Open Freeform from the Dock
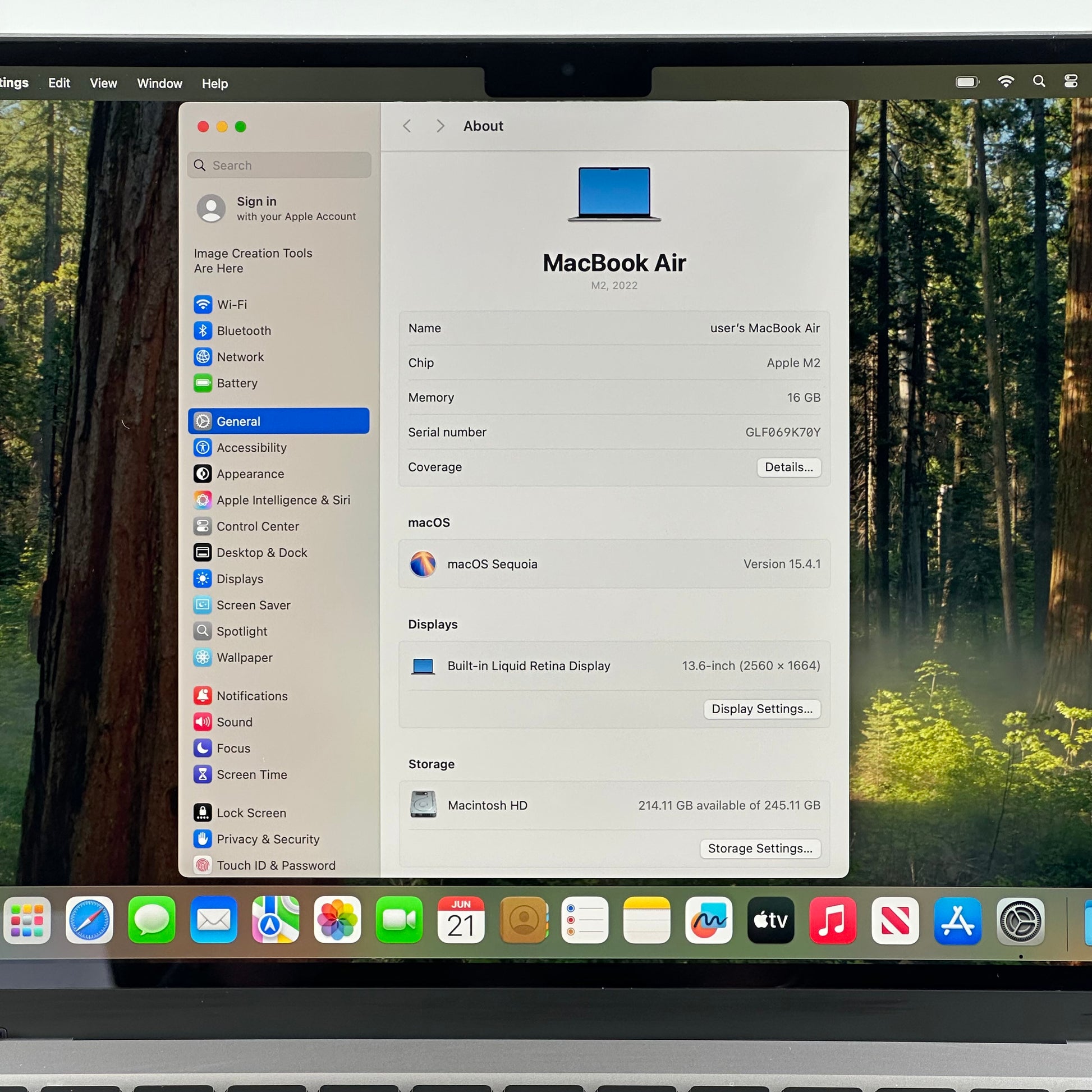This screenshot has height=1092, width=1092. pyautogui.click(x=709, y=920)
